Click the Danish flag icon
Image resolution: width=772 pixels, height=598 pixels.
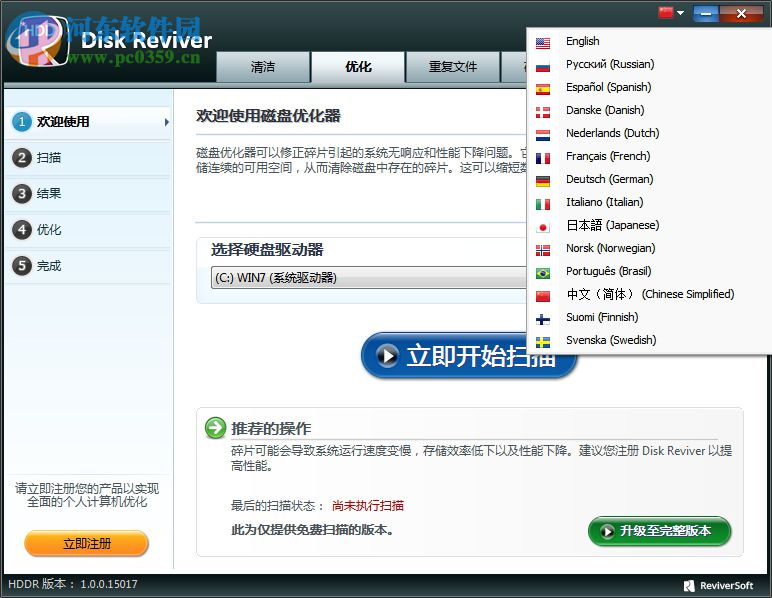543,112
